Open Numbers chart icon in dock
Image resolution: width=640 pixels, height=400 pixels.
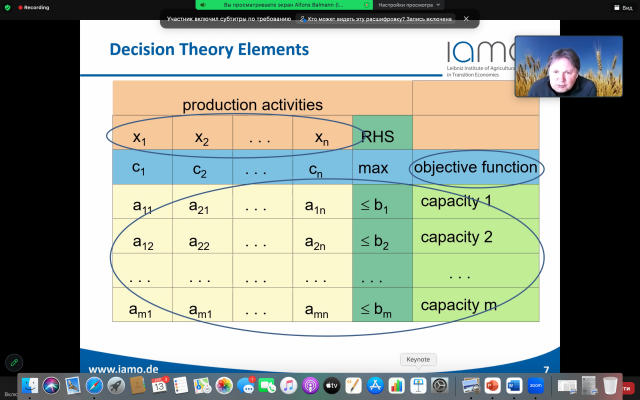coord(396,386)
